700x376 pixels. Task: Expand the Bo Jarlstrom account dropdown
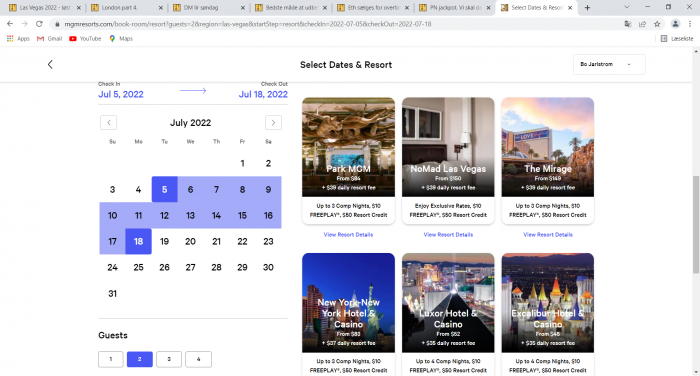point(609,64)
